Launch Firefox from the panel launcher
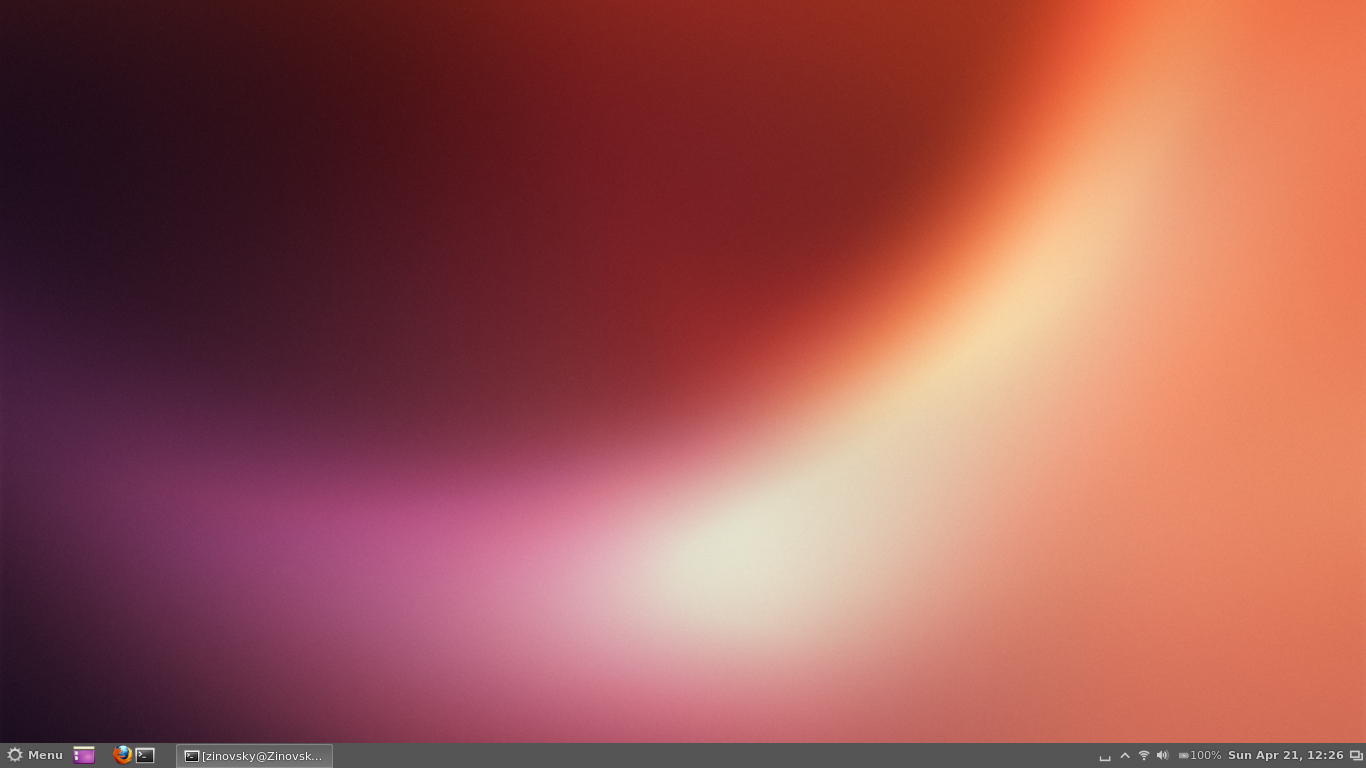This screenshot has height=768, width=1366. point(123,755)
